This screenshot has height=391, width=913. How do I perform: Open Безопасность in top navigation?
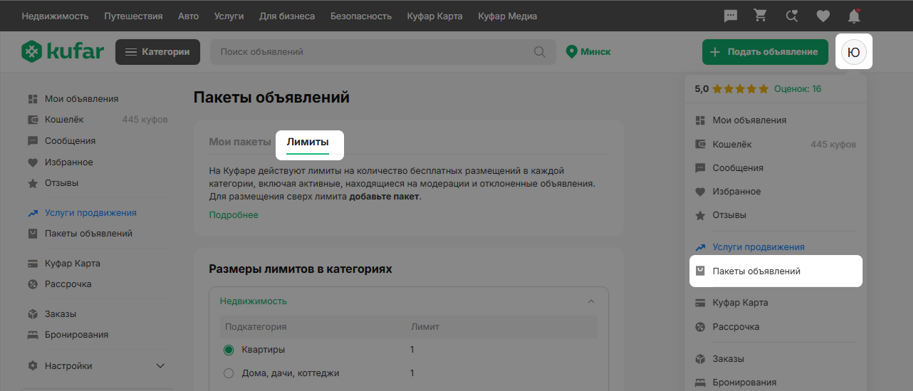(x=361, y=16)
